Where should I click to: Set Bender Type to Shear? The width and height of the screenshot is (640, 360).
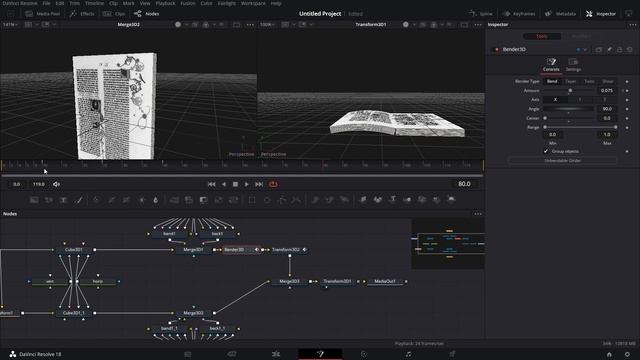pos(607,81)
